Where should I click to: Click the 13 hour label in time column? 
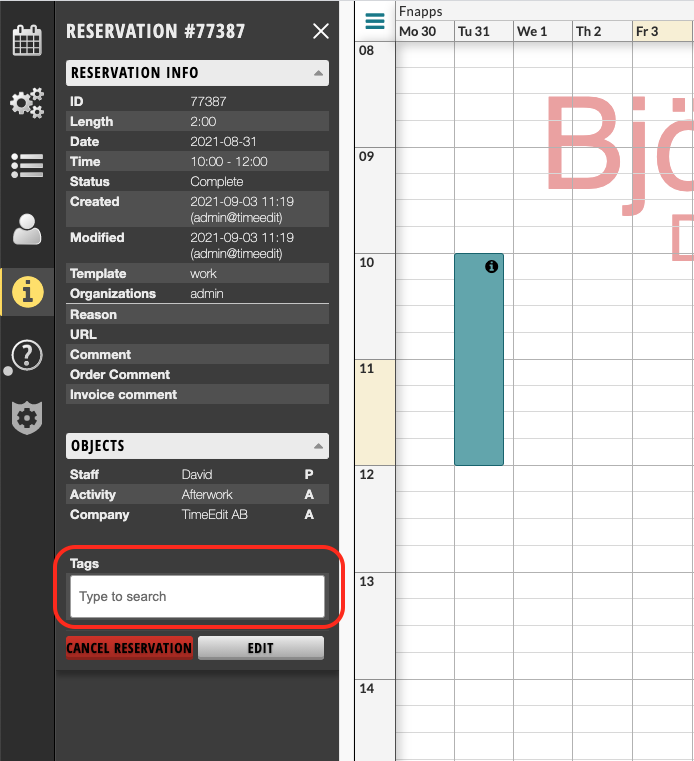367,581
